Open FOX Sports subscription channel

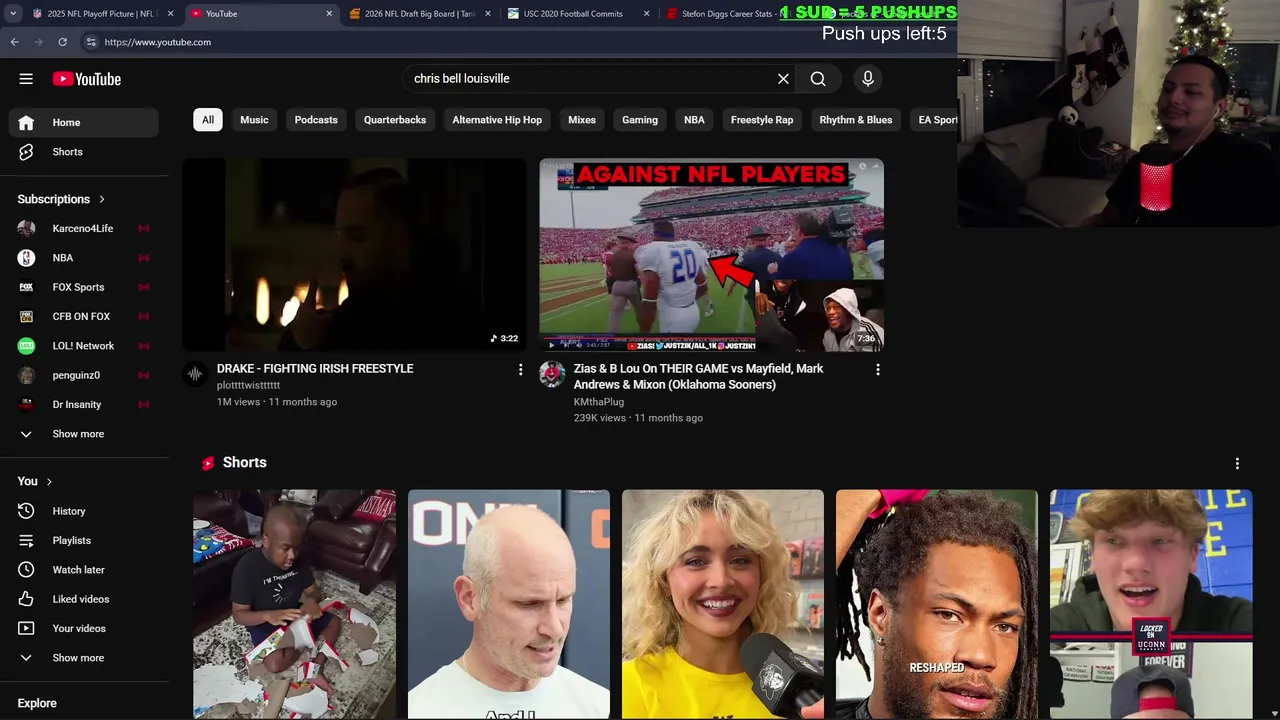click(x=84, y=287)
